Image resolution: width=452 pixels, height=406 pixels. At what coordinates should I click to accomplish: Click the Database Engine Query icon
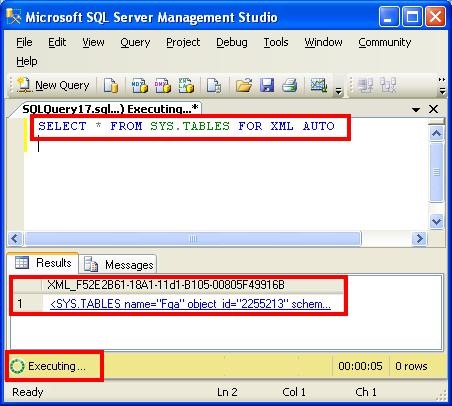pyautogui.click(x=111, y=85)
